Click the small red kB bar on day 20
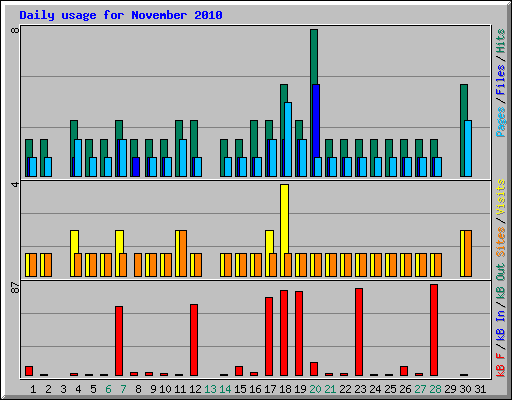Image resolution: width=512 pixels, height=400 pixels. point(314,369)
